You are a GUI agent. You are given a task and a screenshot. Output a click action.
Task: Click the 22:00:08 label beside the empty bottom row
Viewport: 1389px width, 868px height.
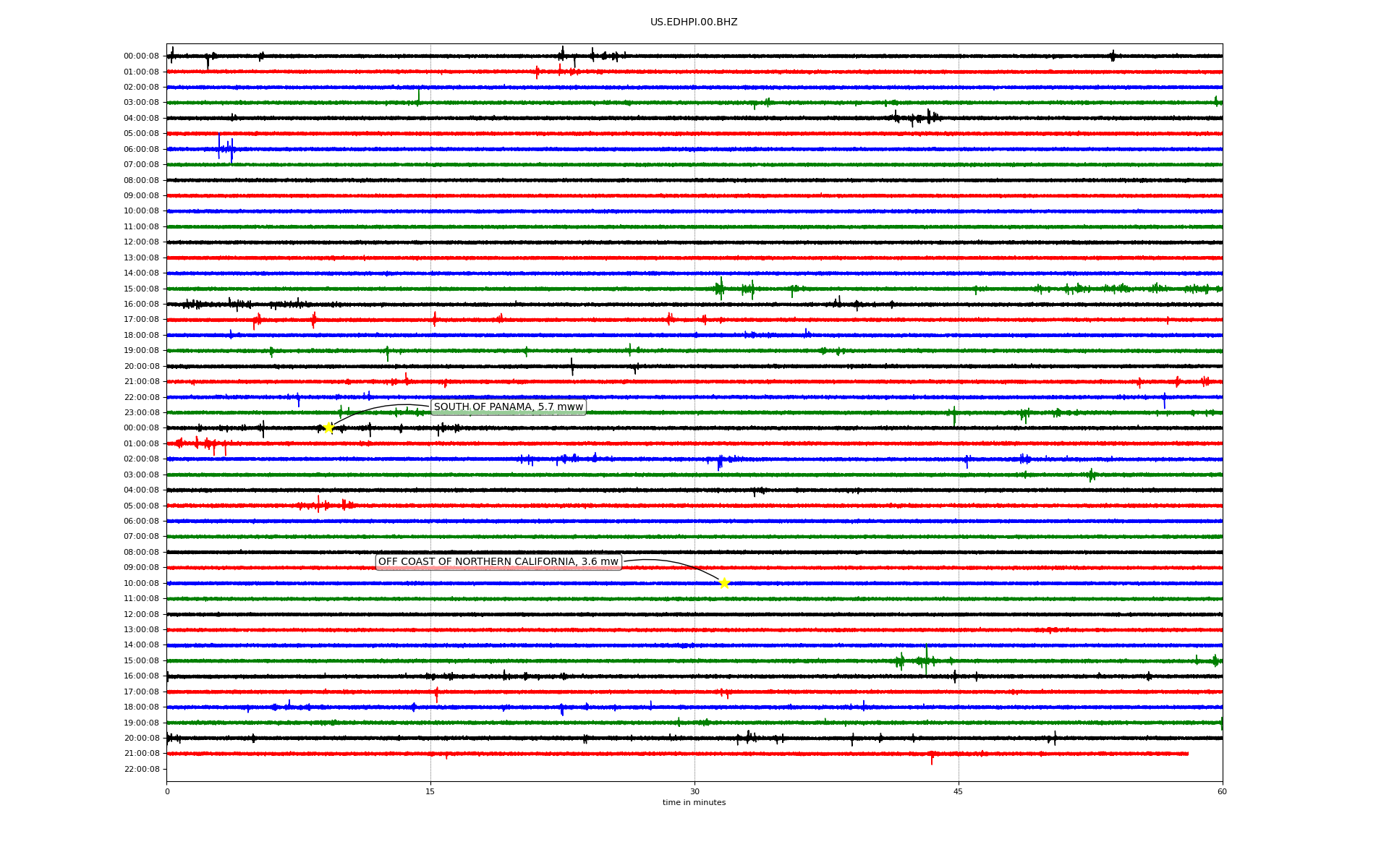point(141,769)
